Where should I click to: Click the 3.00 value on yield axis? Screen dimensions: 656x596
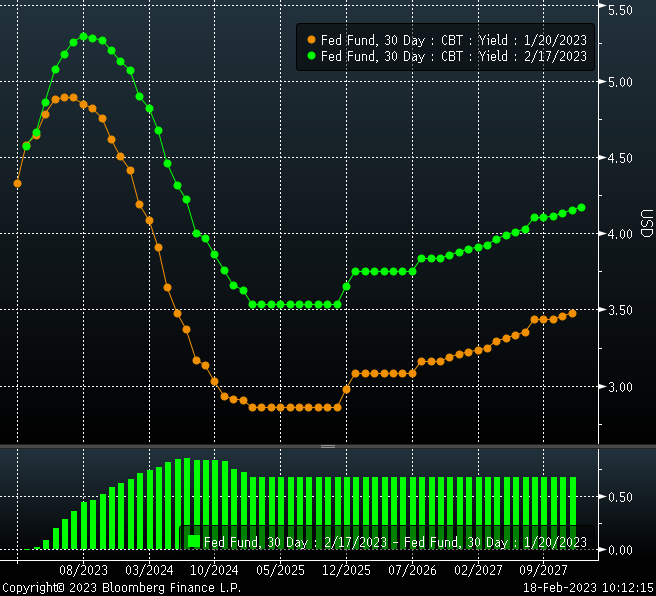pos(621,387)
